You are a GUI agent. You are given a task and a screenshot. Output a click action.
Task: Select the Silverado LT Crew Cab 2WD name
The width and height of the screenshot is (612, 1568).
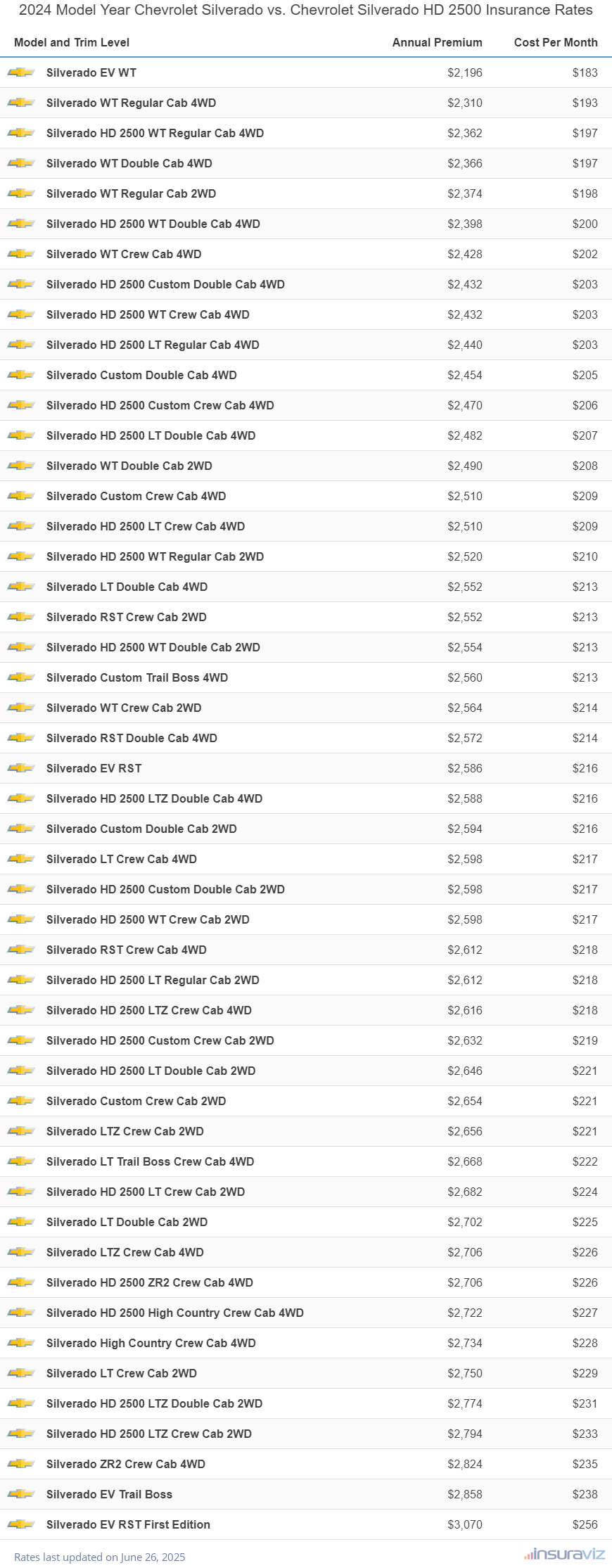point(122,1373)
